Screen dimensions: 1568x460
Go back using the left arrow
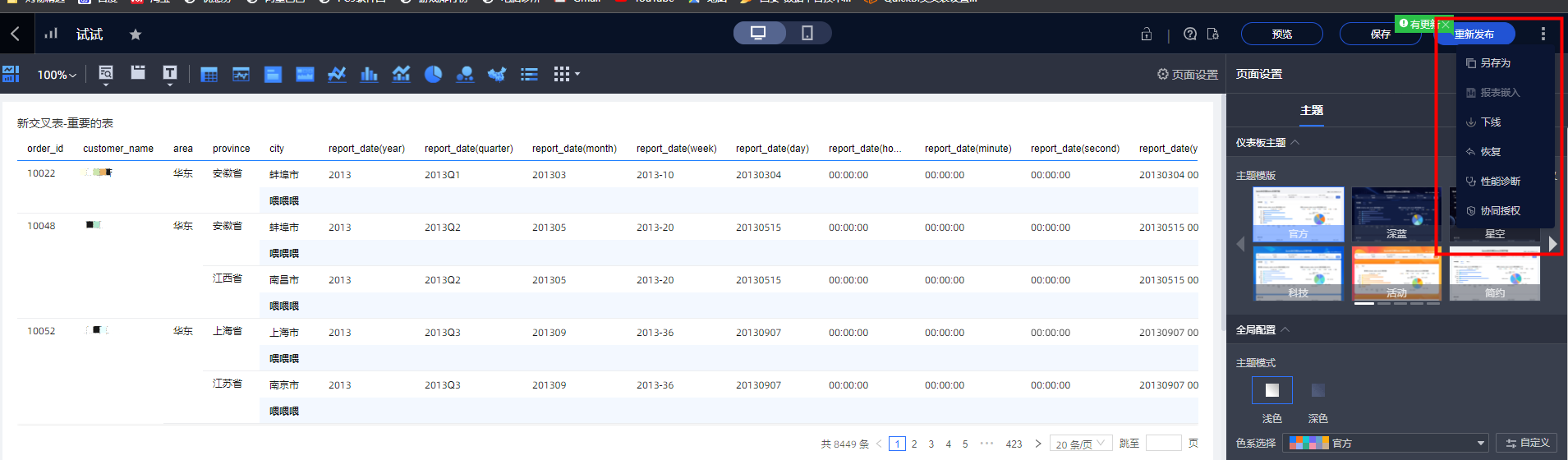pyautogui.click(x=15, y=34)
